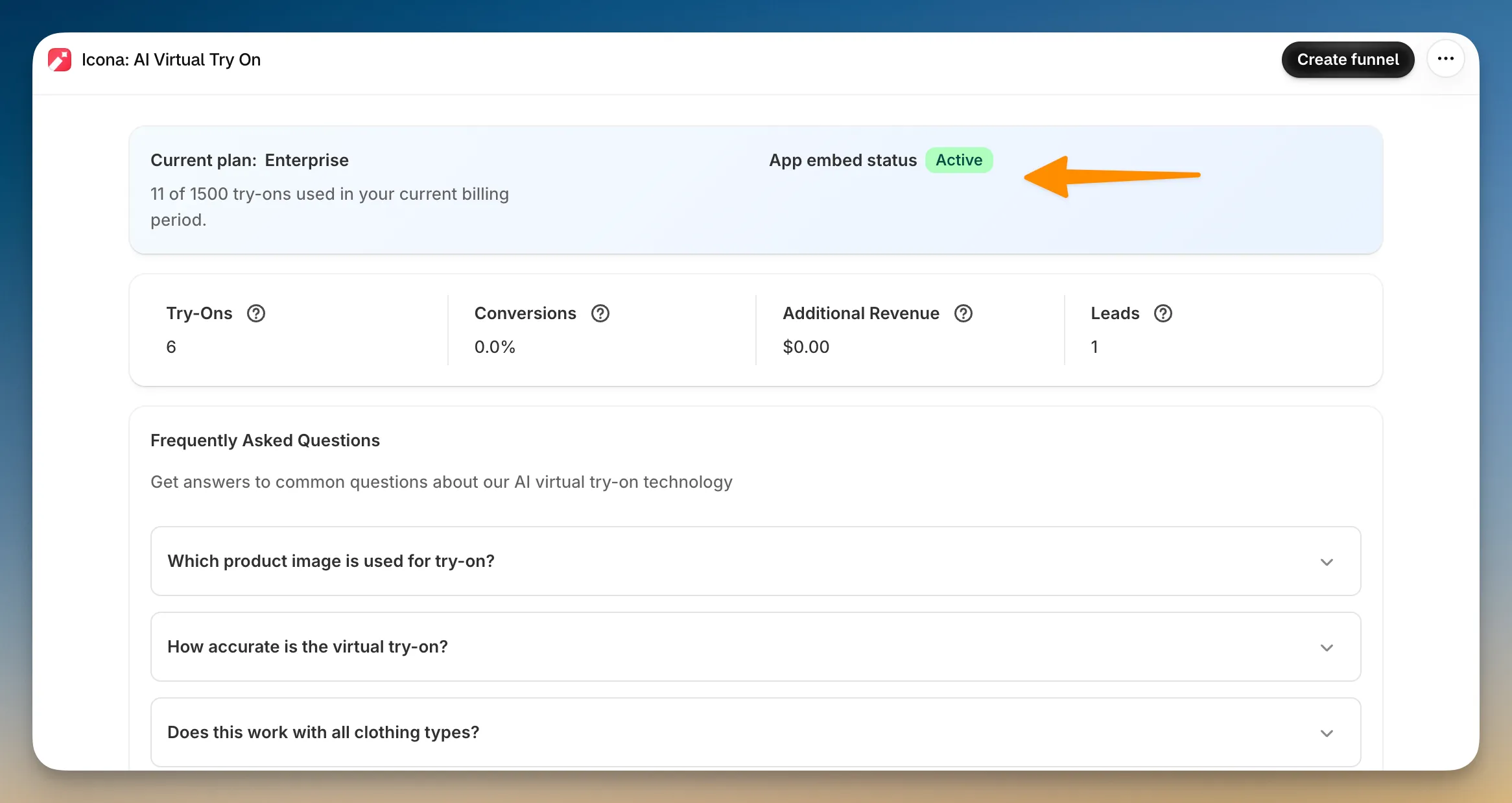This screenshot has height=803, width=1512.
Task: Click the 'Icona: AI Virtual Try On' title
Action: click(171, 60)
